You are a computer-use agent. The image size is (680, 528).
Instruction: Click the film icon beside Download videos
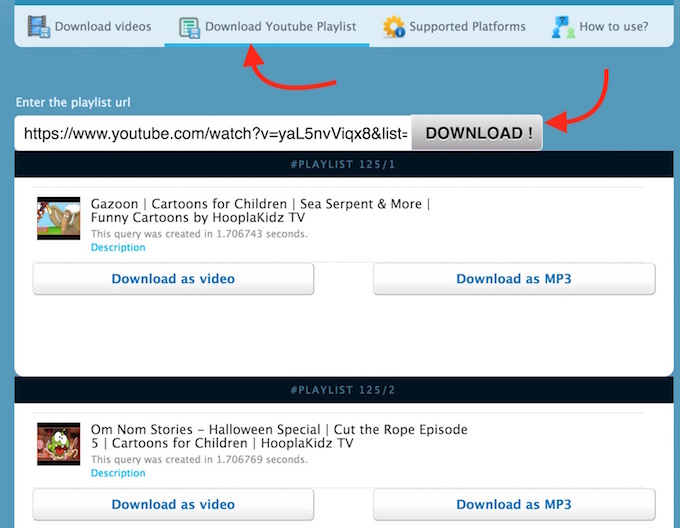(x=39, y=27)
